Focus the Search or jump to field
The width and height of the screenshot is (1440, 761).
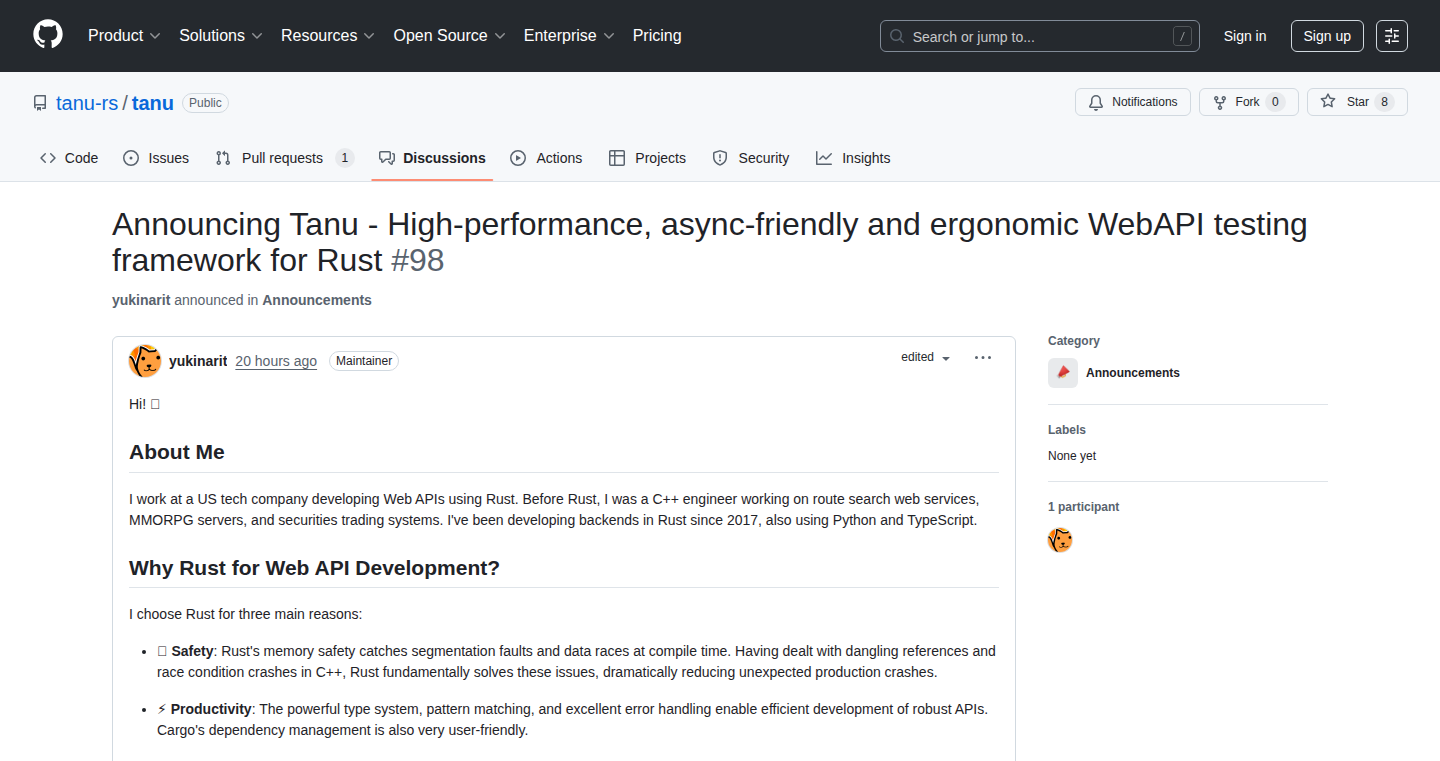pos(1040,36)
